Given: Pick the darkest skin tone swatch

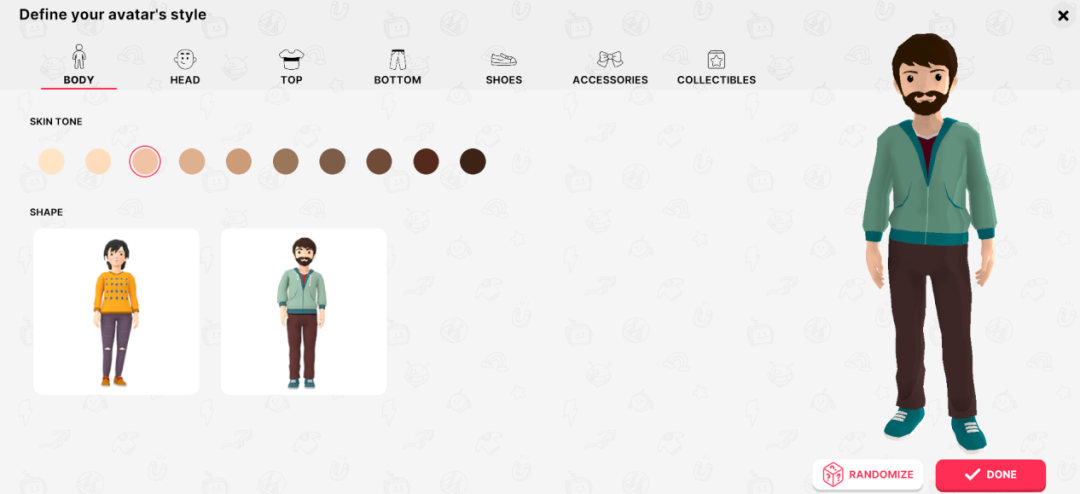Looking at the screenshot, I should (x=472, y=162).
